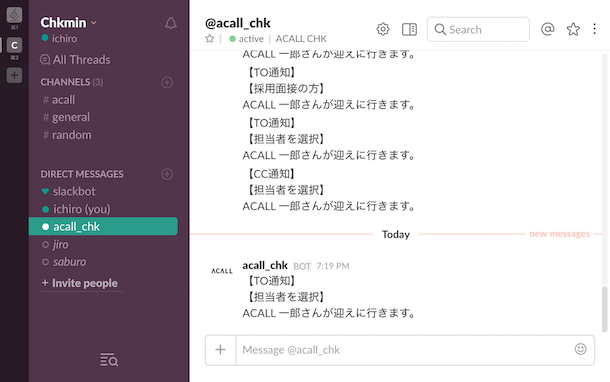
Task: Open a new direct message with the plus icon
Action: (x=167, y=174)
